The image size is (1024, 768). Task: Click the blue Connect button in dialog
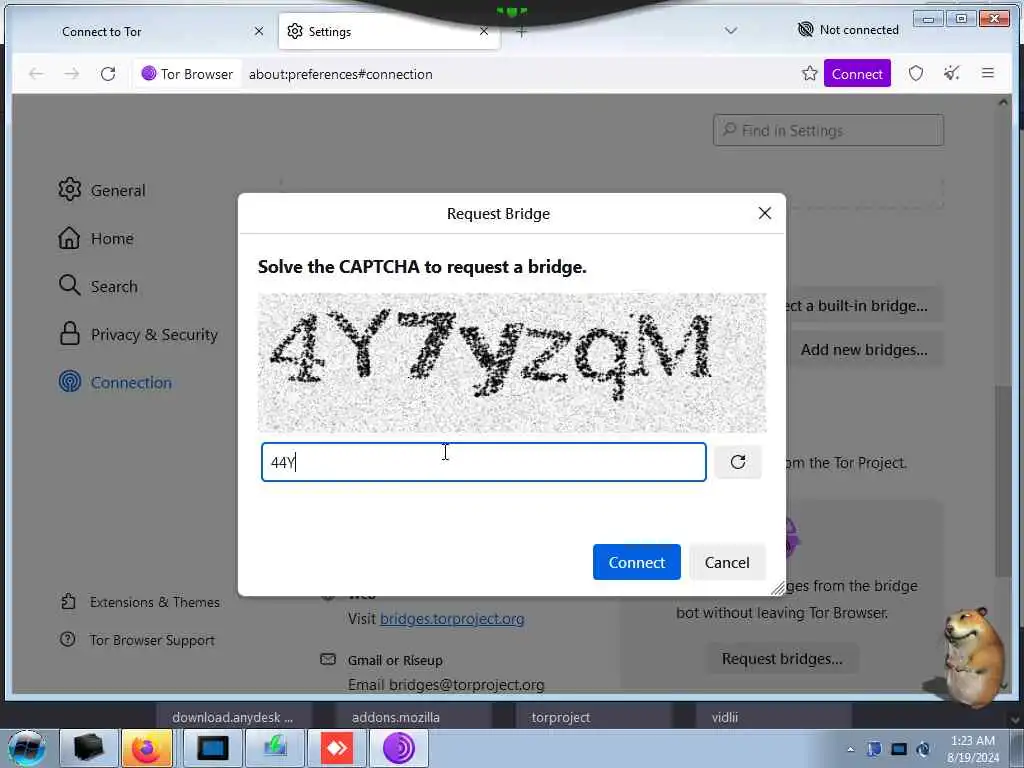click(636, 562)
